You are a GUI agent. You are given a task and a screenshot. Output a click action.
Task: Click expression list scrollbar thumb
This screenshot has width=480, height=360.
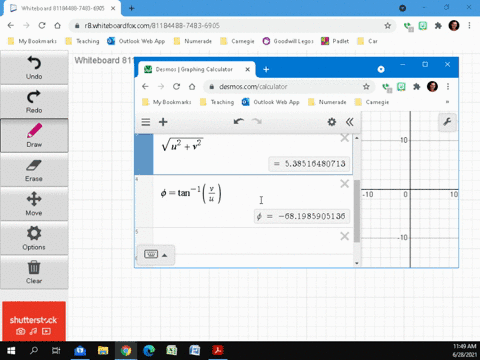(x=357, y=211)
